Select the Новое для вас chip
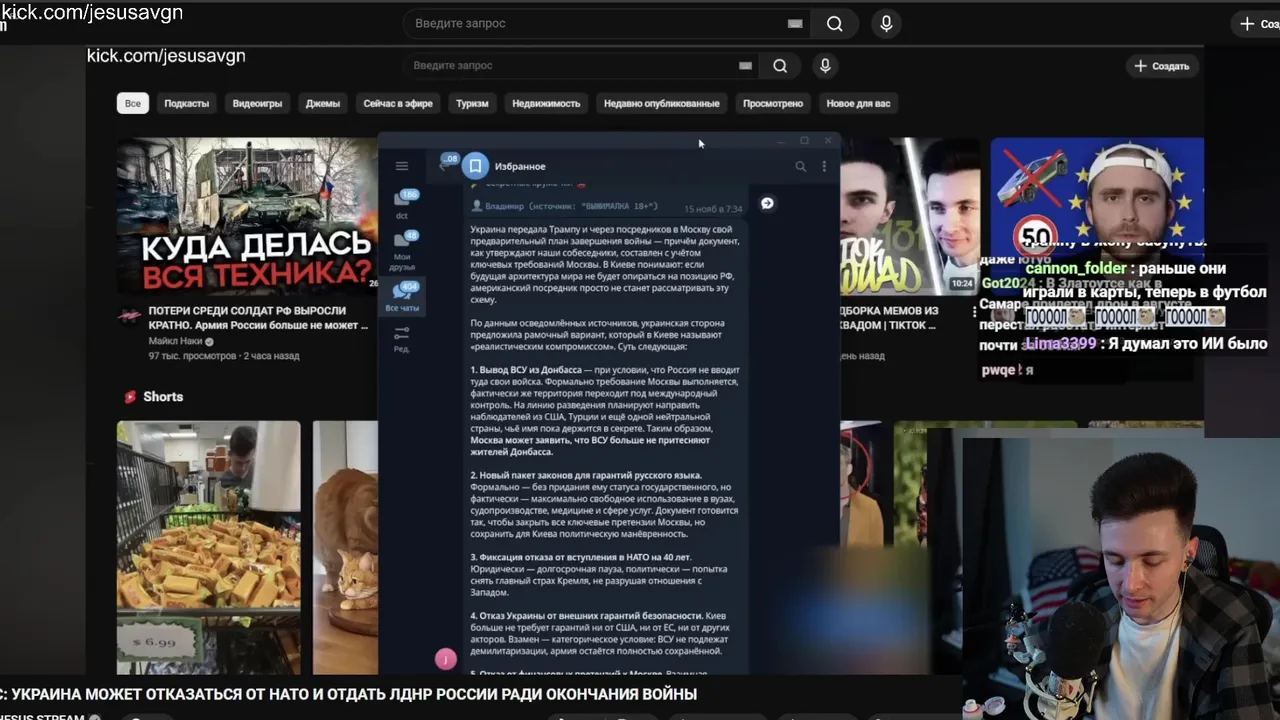 [x=858, y=103]
